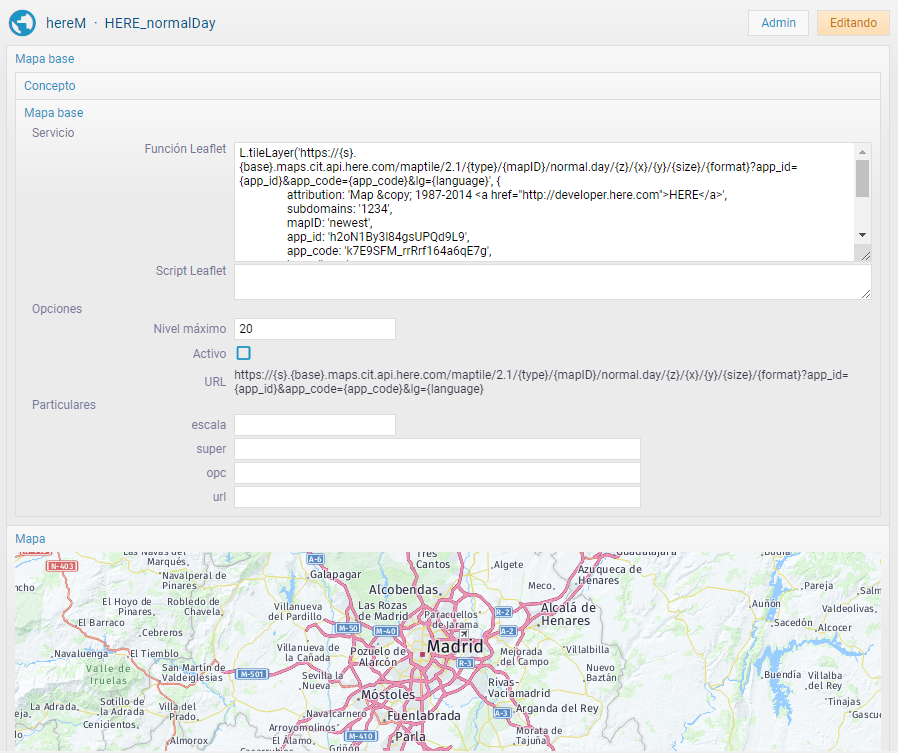Collapse the top-level Mapa base section

tap(44, 59)
